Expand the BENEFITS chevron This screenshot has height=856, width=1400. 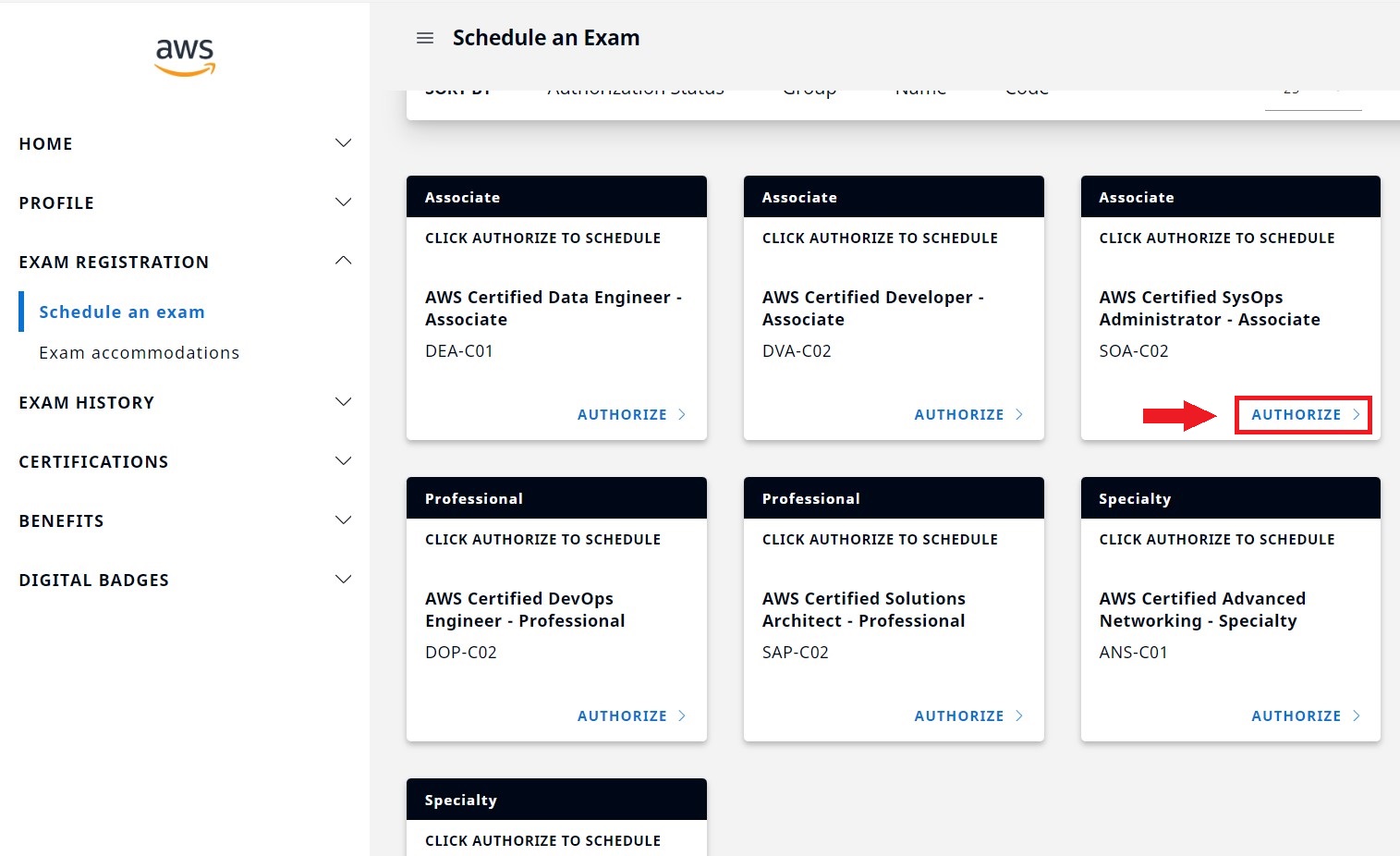coord(343,520)
